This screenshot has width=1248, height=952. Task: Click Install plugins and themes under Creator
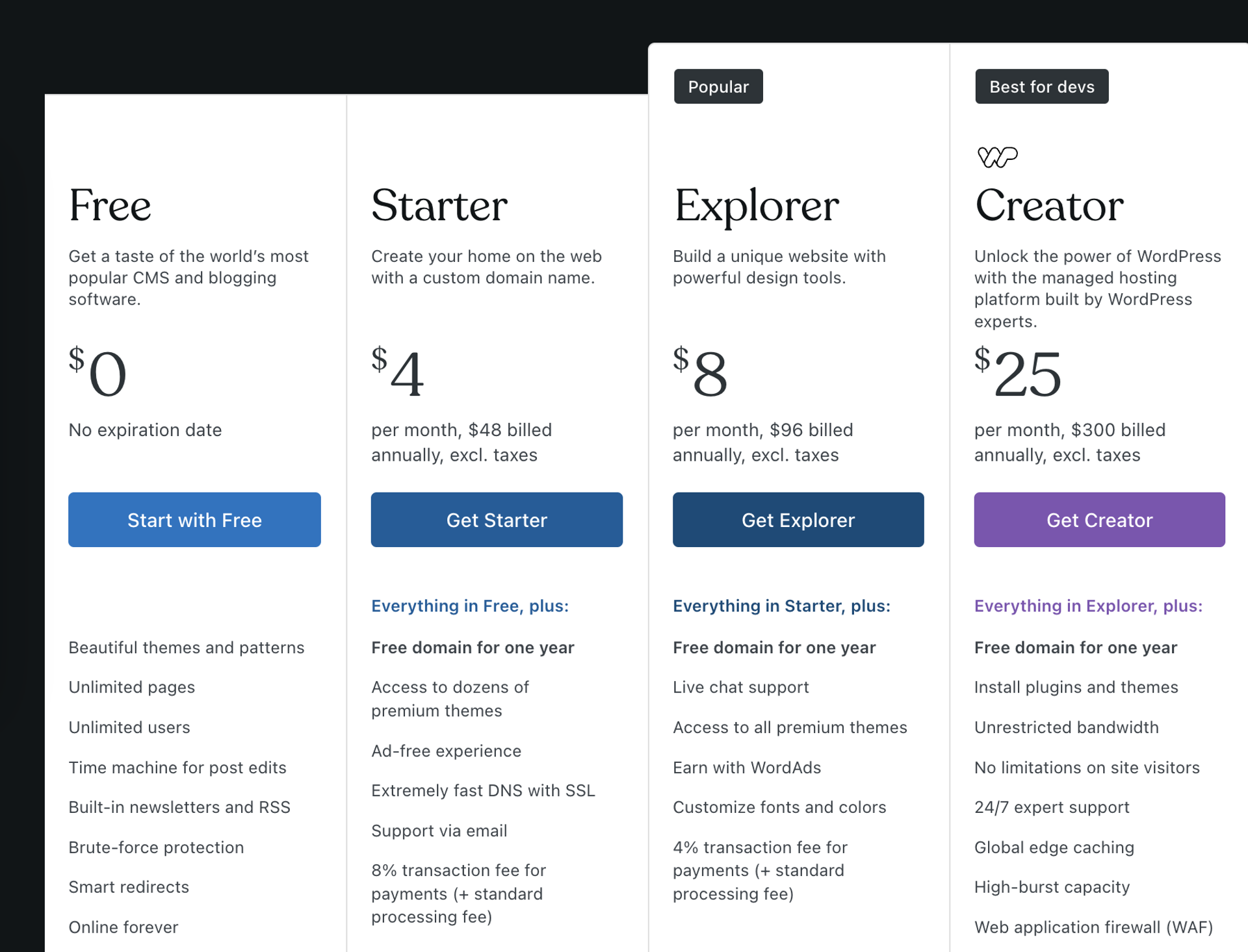click(x=1076, y=687)
